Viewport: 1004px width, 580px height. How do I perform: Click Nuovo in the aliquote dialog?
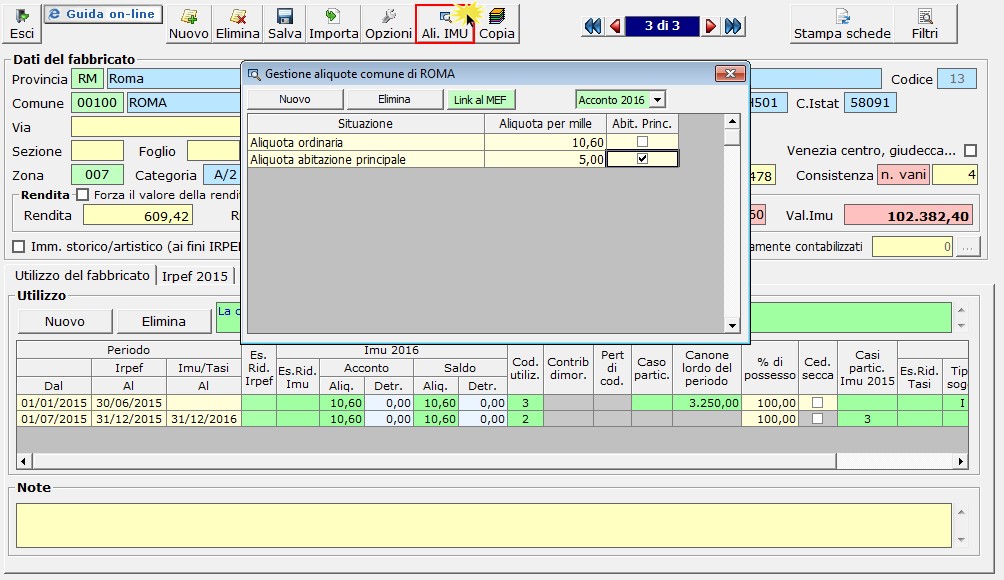coord(295,99)
